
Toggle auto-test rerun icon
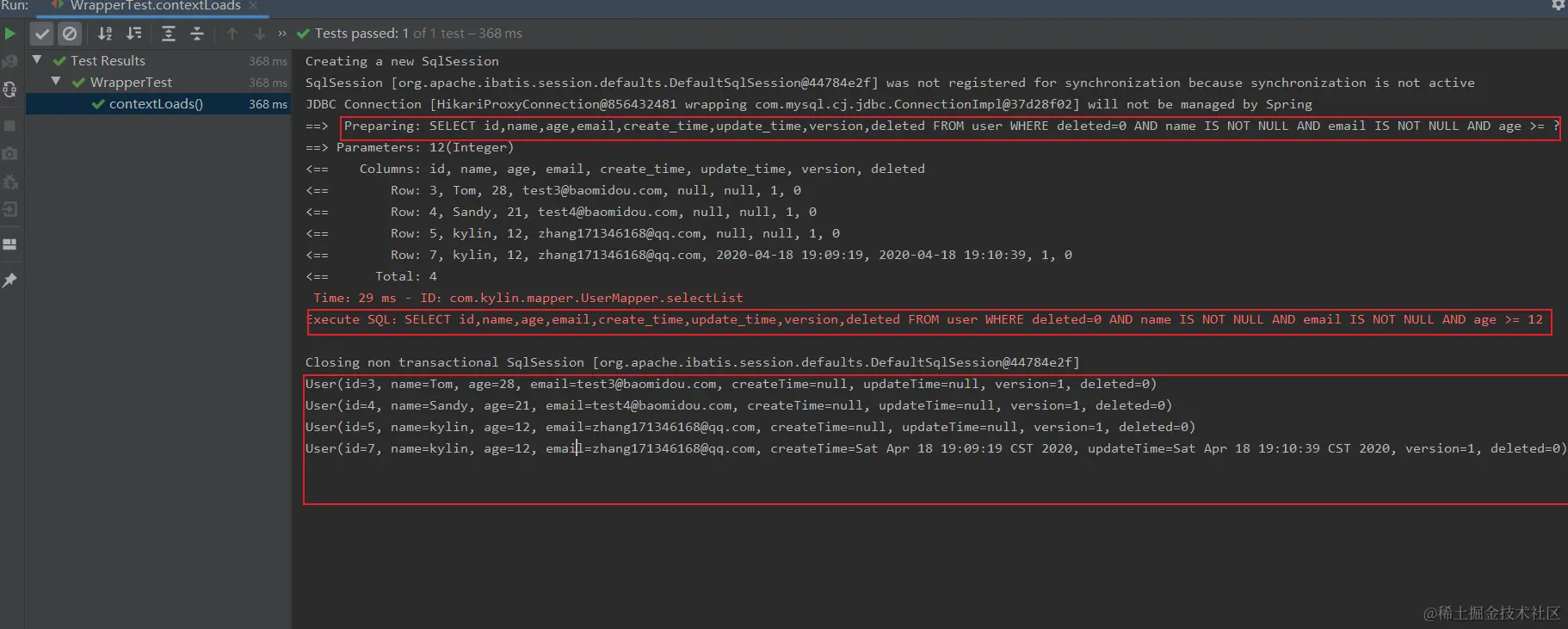[10, 89]
